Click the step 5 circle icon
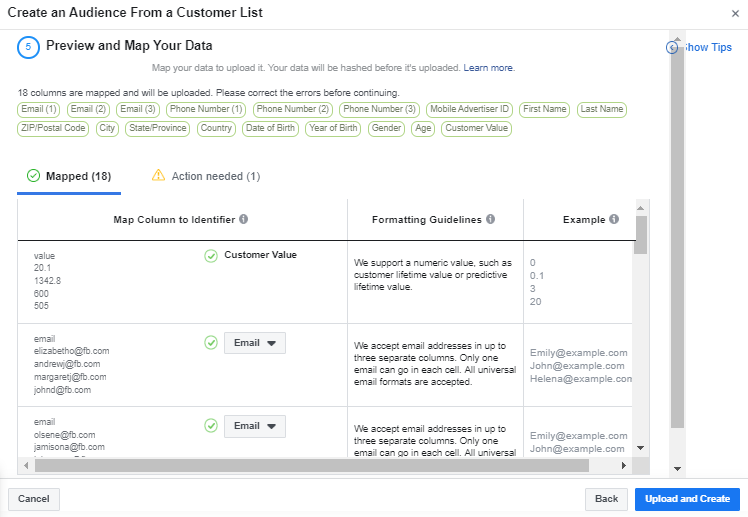Screen dimensions: 748x517 tap(29, 46)
